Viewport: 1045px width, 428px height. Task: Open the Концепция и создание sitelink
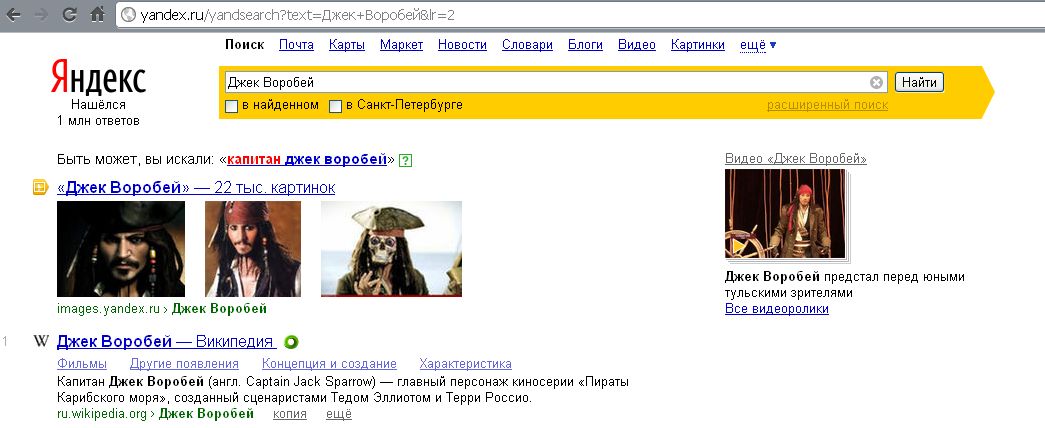tap(329, 364)
